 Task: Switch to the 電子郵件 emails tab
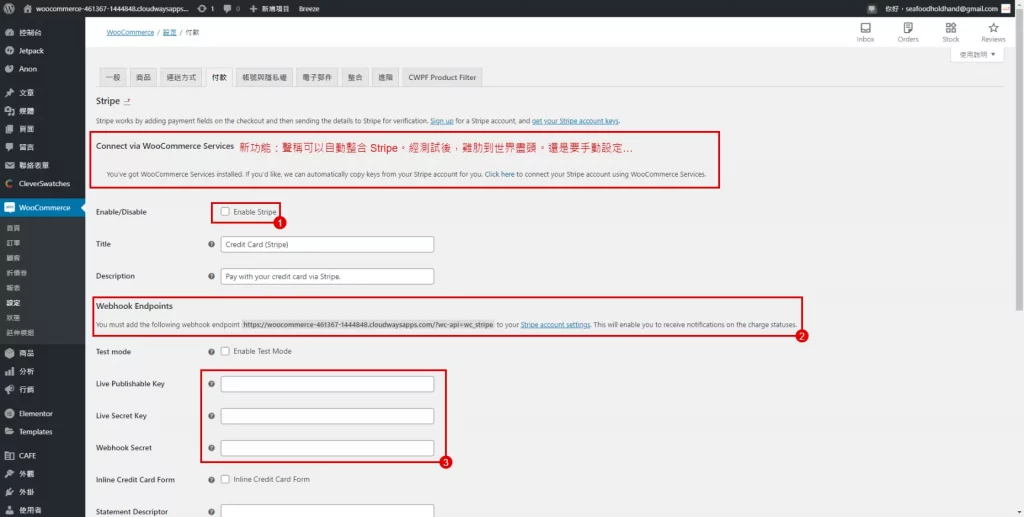pos(317,77)
